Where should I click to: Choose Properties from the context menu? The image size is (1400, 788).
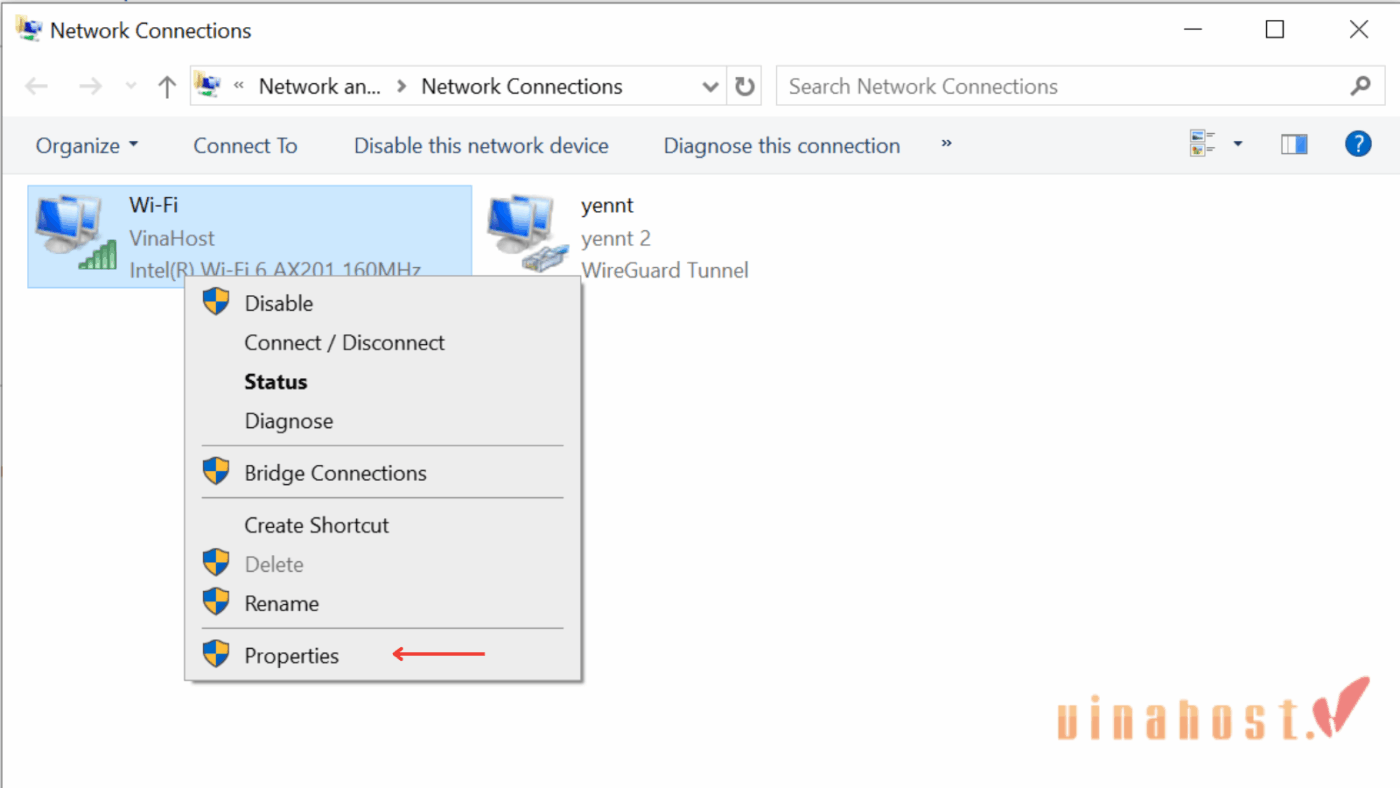point(291,656)
